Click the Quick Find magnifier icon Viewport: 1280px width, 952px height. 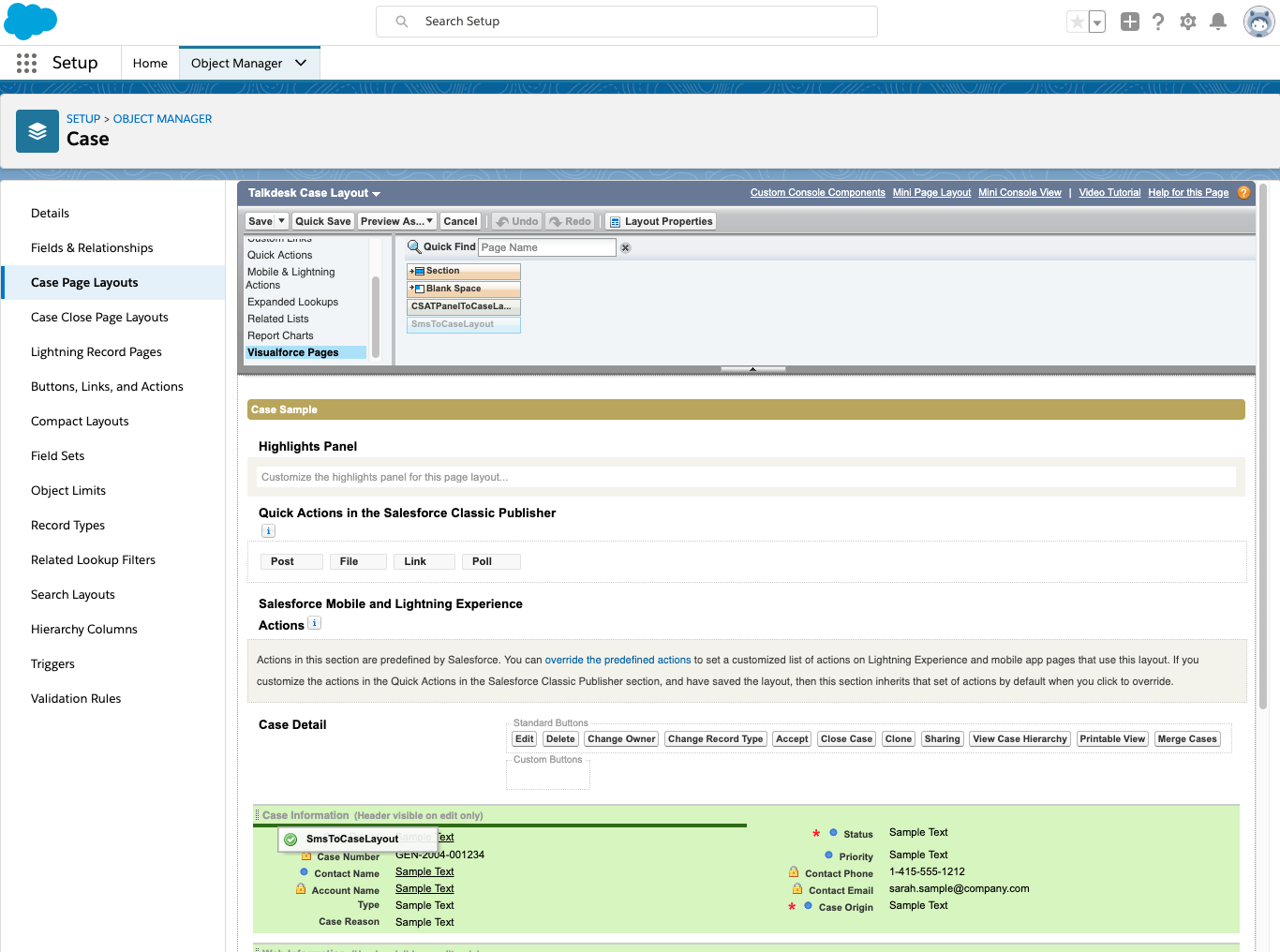(x=414, y=247)
